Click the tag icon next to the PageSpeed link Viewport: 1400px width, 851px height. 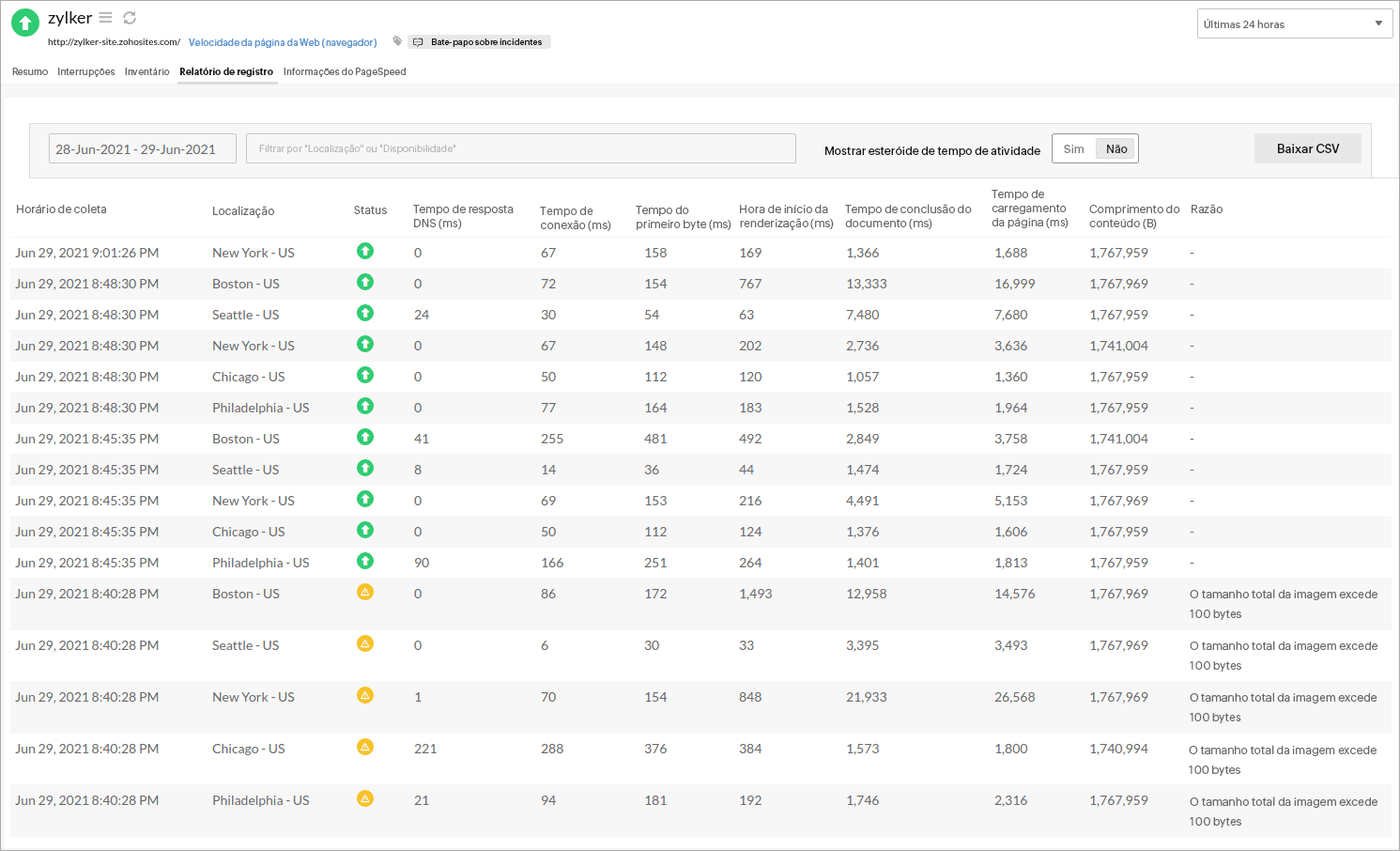396,41
